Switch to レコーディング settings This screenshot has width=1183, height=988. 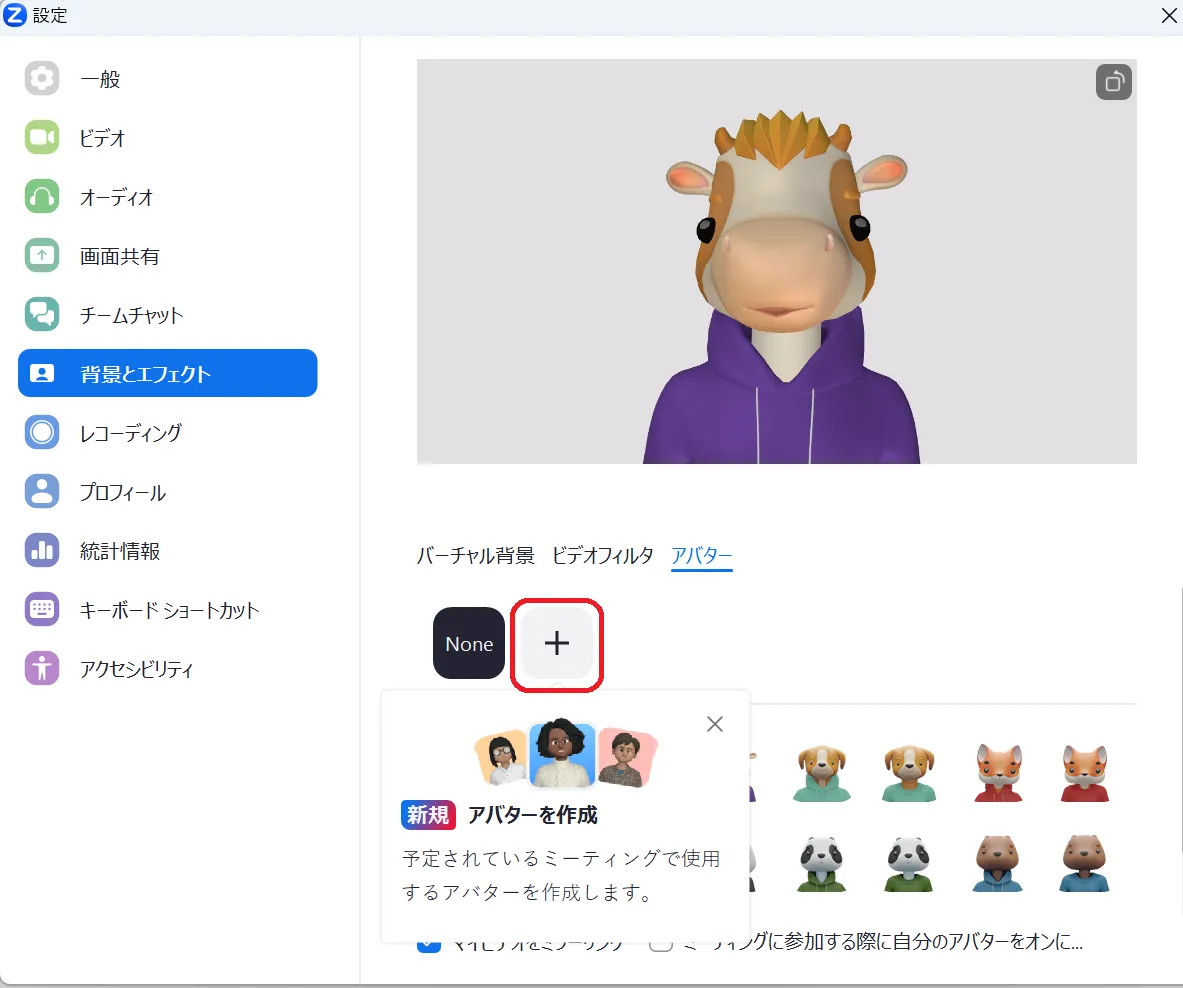point(130,433)
